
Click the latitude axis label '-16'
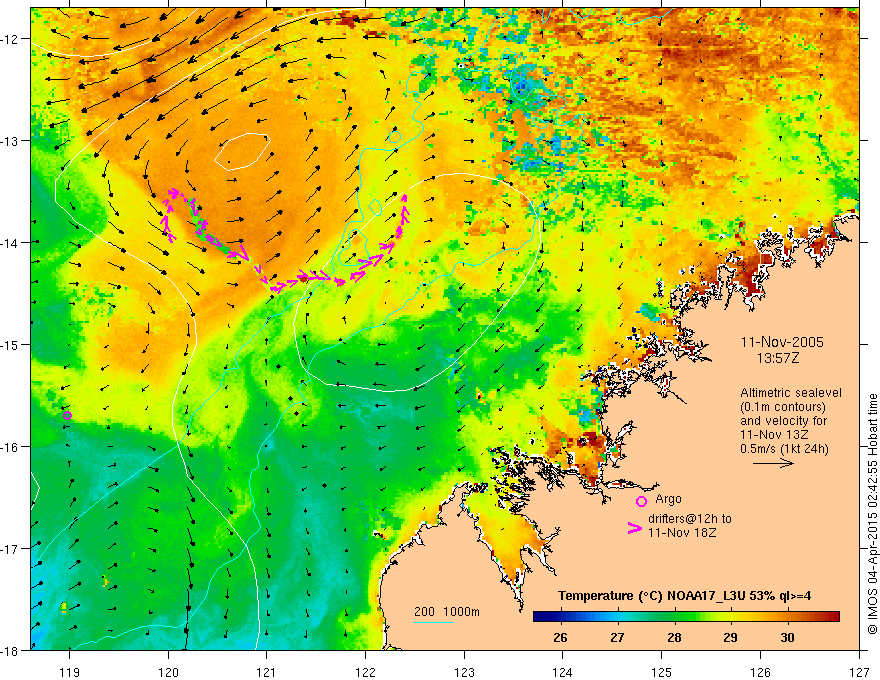pyautogui.click(x=10, y=447)
